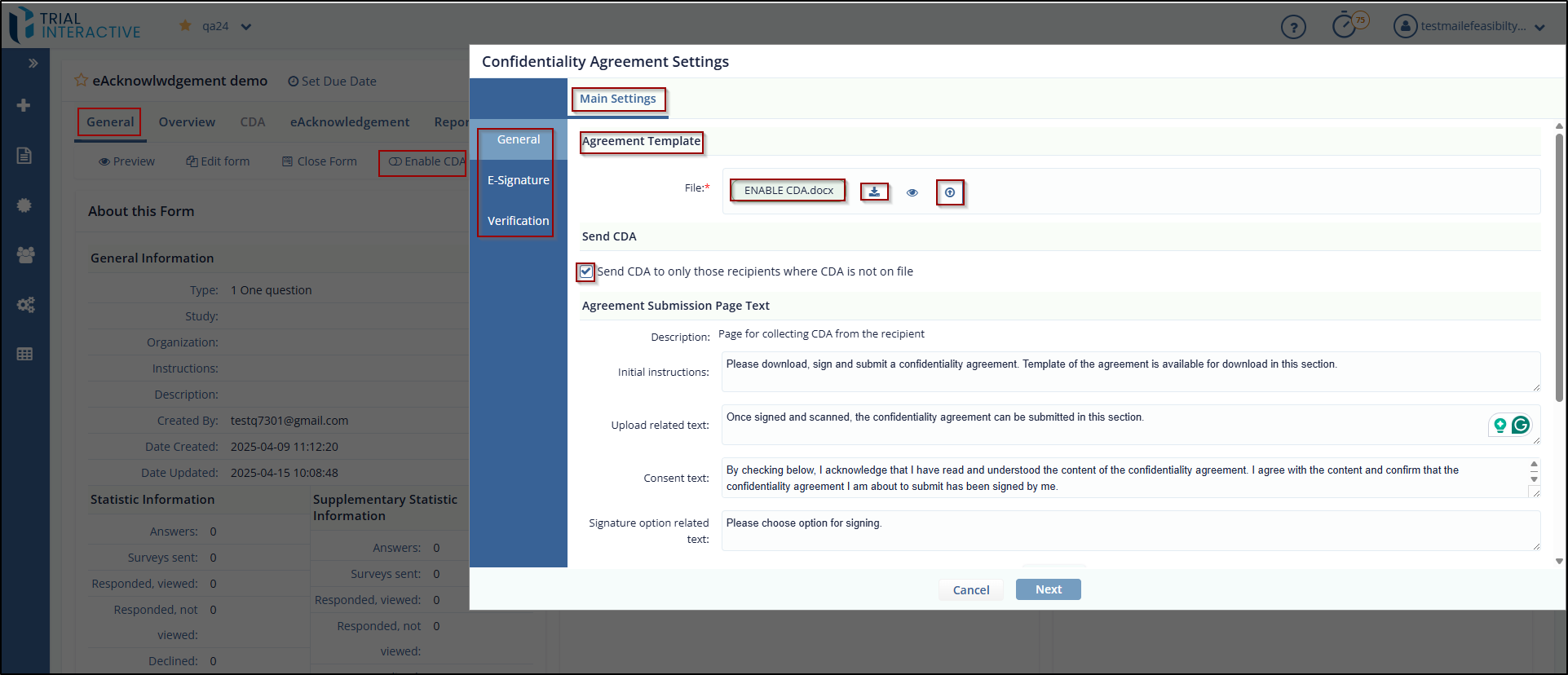
Task: Click into the Initial instructions text area
Action: tap(1131, 372)
